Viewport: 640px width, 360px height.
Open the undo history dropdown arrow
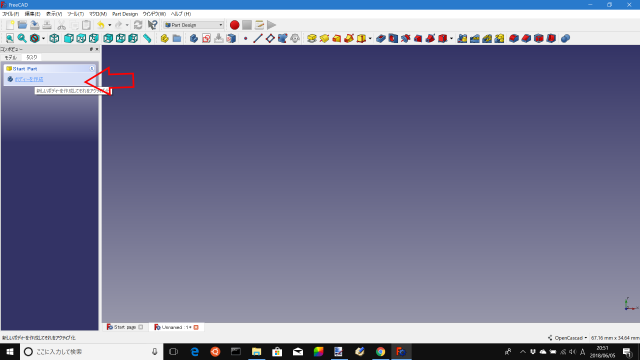(x=110, y=25)
